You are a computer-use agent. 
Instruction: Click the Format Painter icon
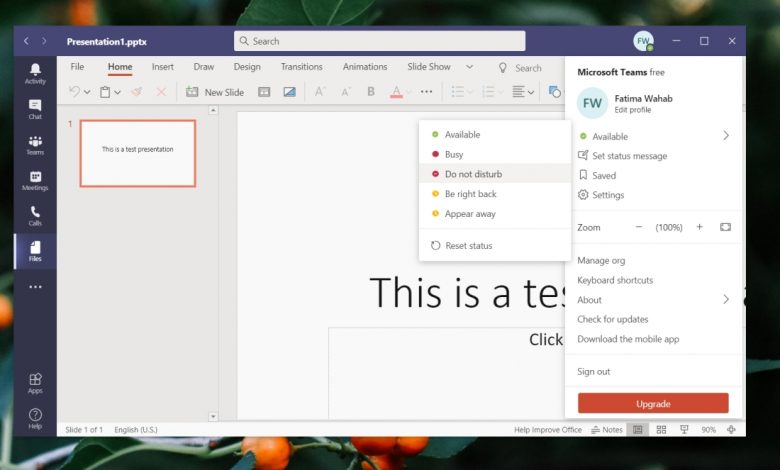tap(137, 92)
